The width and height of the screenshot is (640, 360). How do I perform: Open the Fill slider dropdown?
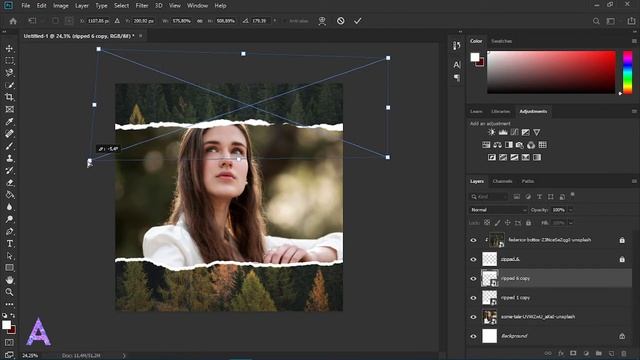tap(571, 223)
